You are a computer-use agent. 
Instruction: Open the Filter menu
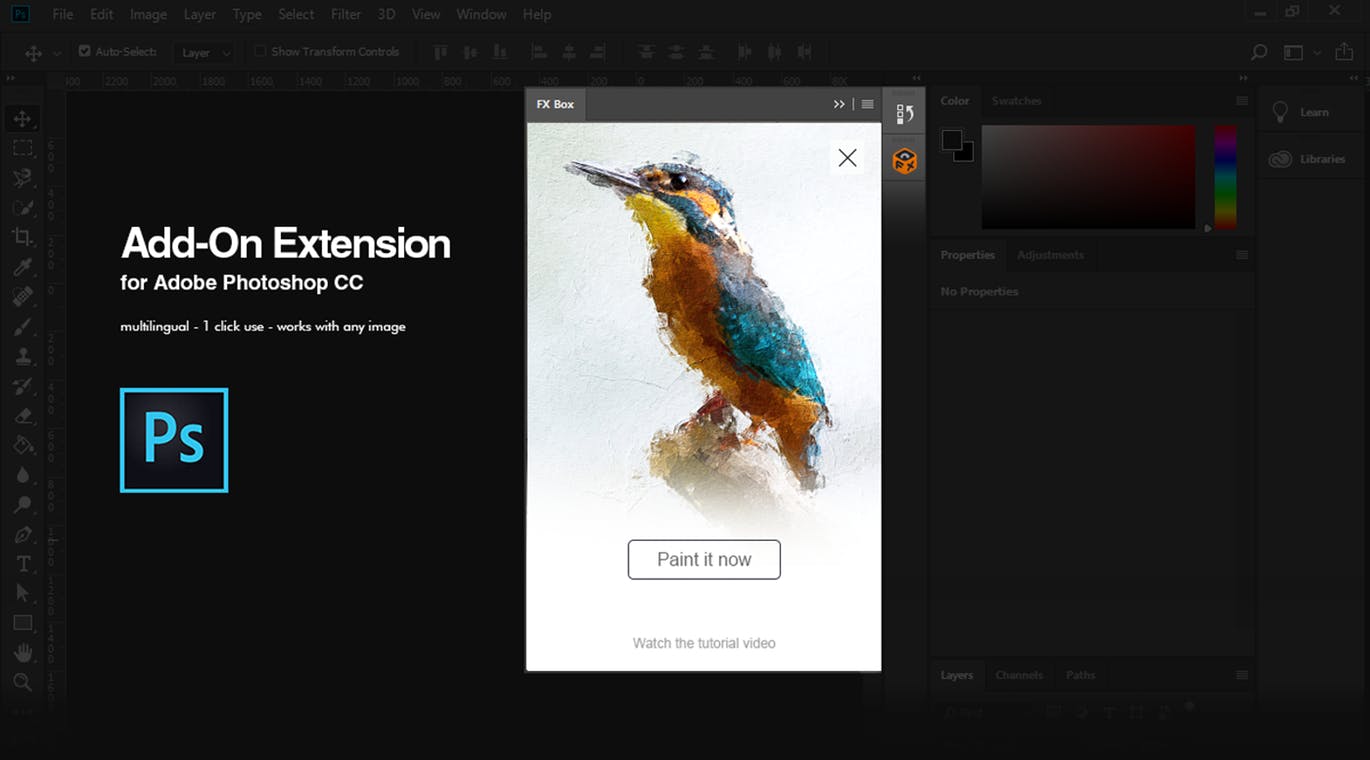coord(345,14)
